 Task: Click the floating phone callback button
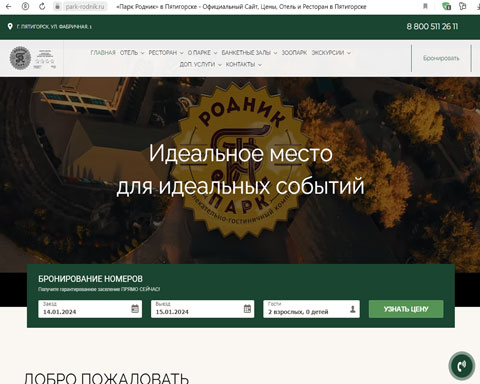pyautogui.click(x=461, y=366)
